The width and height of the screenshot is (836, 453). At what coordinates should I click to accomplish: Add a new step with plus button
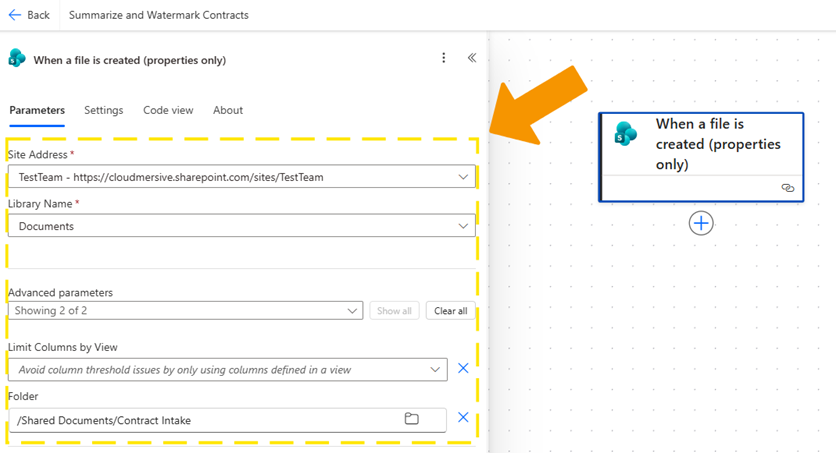coord(701,223)
